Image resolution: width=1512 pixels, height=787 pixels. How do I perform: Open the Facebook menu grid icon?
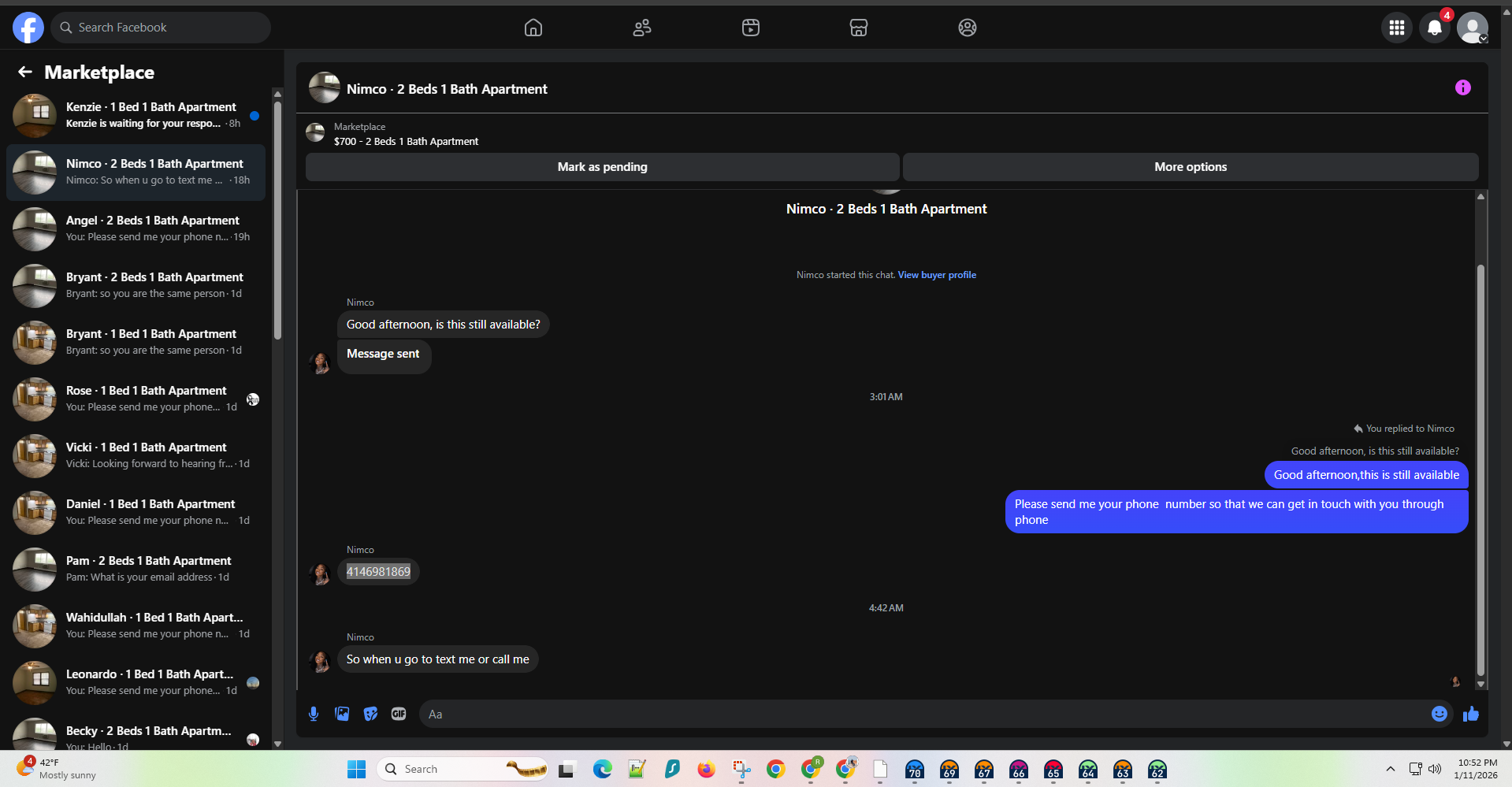(x=1397, y=28)
